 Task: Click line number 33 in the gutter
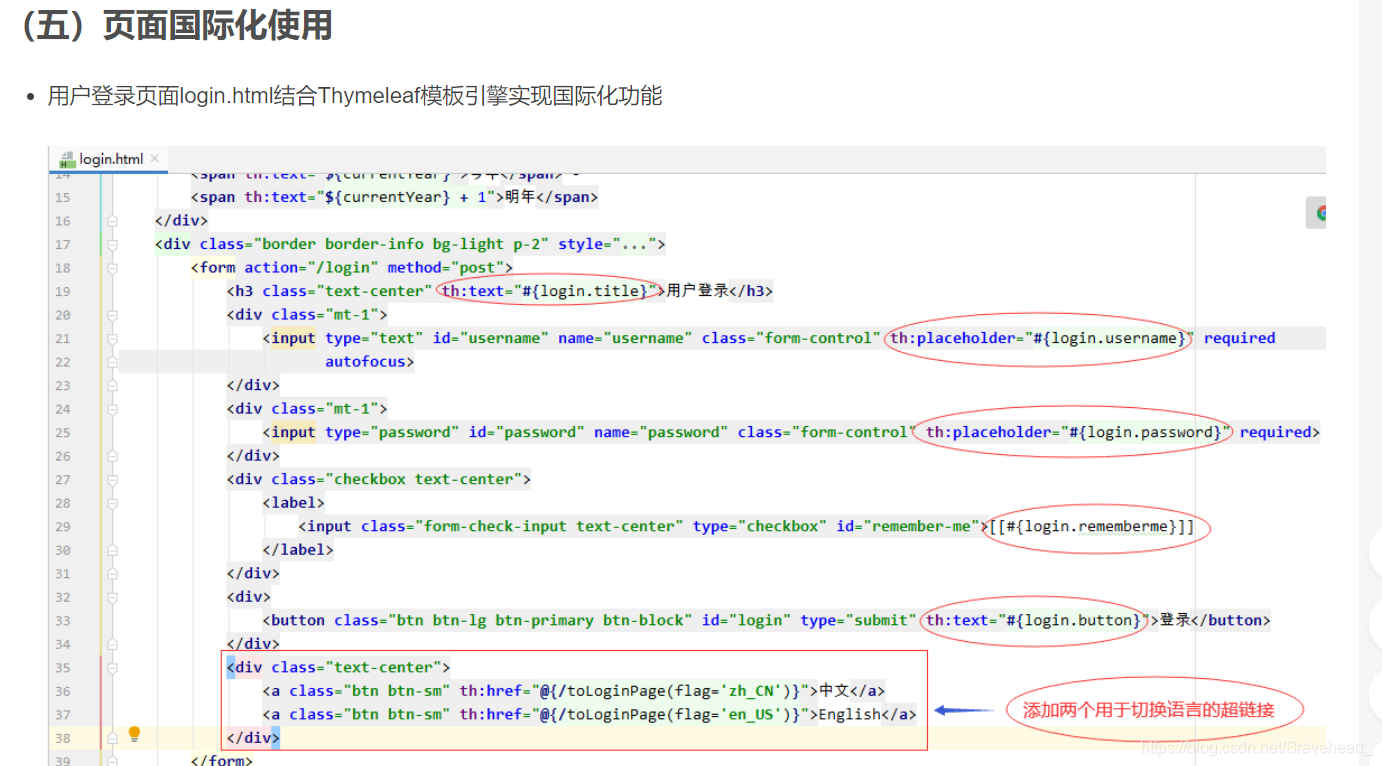click(x=63, y=621)
